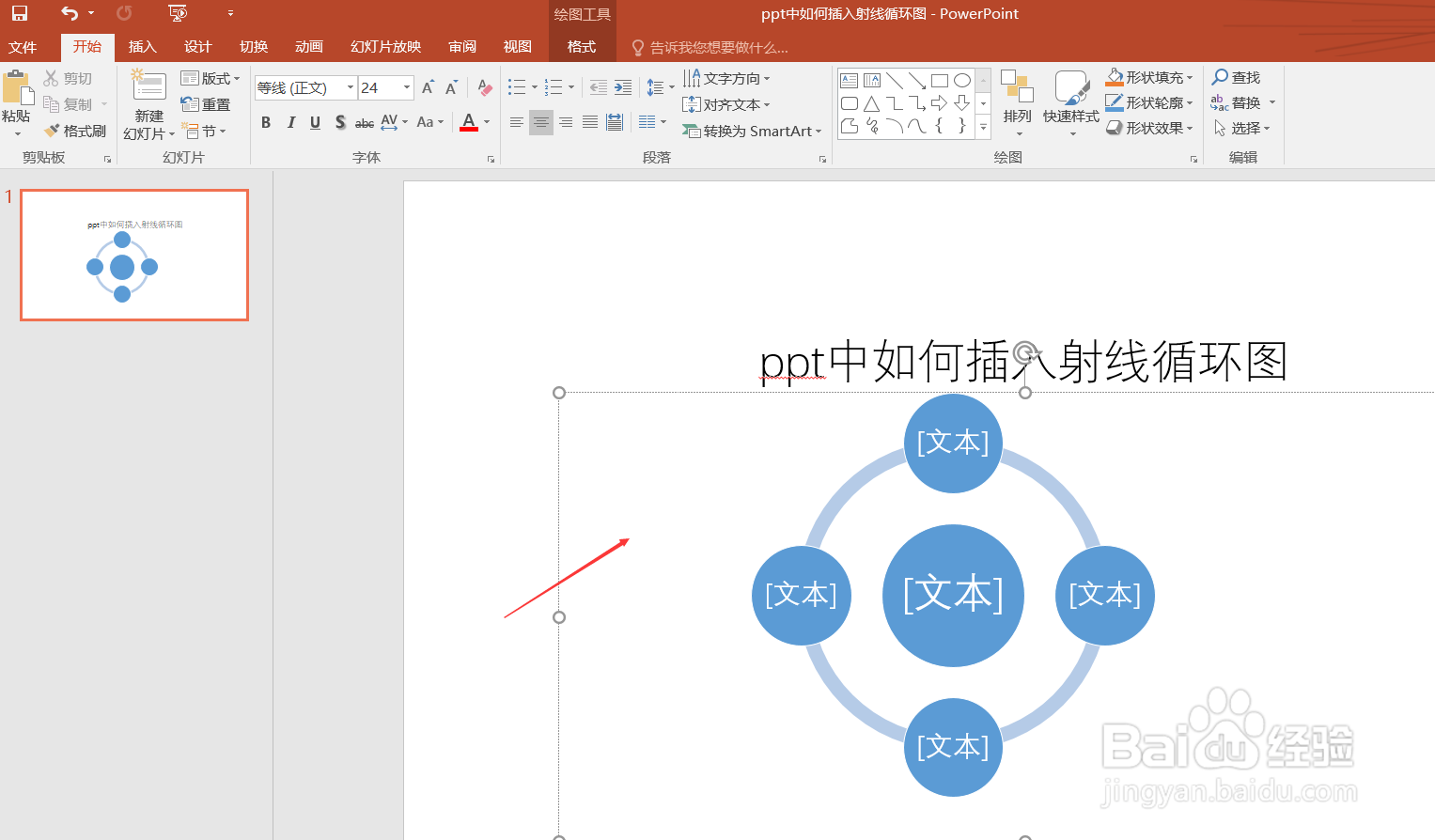Find text using 查找

click(1236, 77)
